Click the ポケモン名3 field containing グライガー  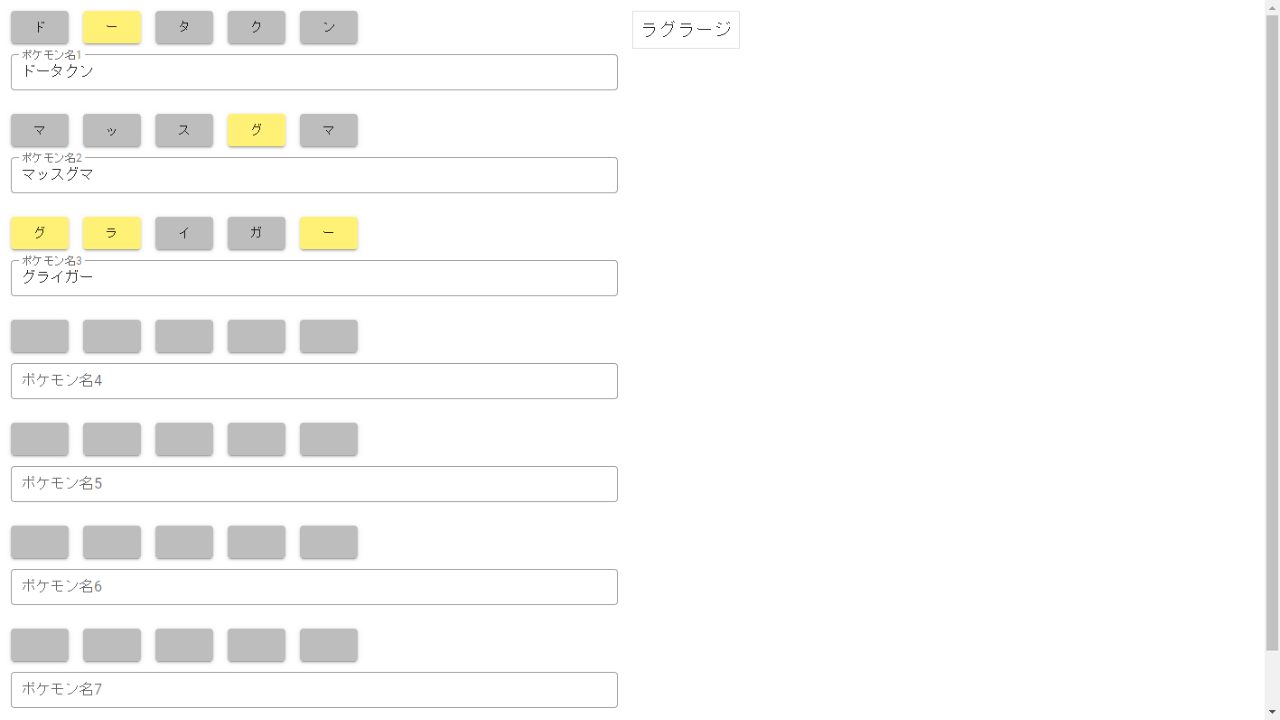point(314,279)
